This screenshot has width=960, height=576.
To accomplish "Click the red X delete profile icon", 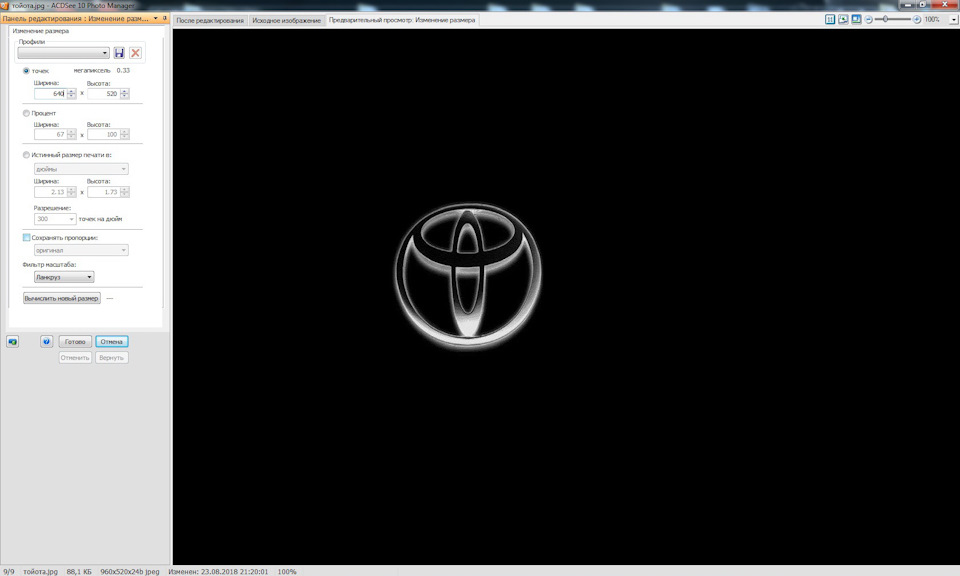I will click(135, 53).
